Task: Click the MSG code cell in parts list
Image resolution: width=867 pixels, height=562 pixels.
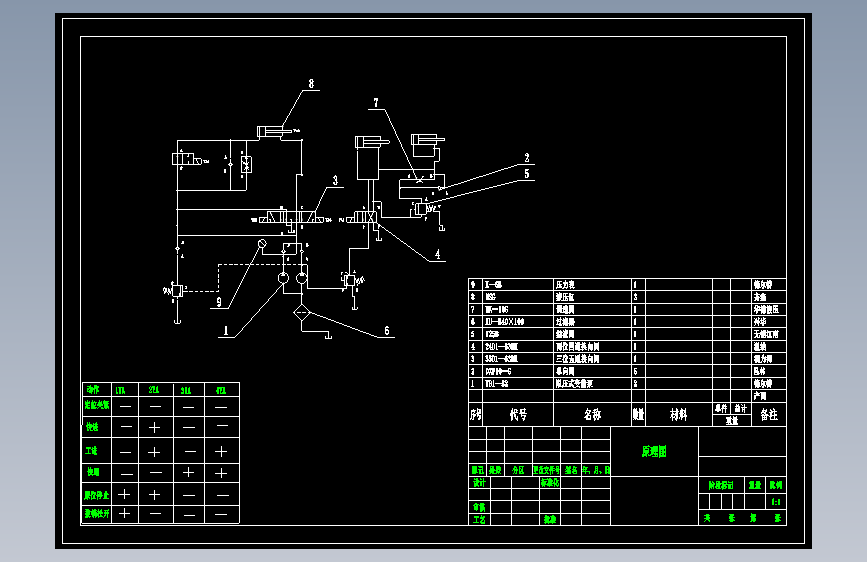Action: point(518,297)
